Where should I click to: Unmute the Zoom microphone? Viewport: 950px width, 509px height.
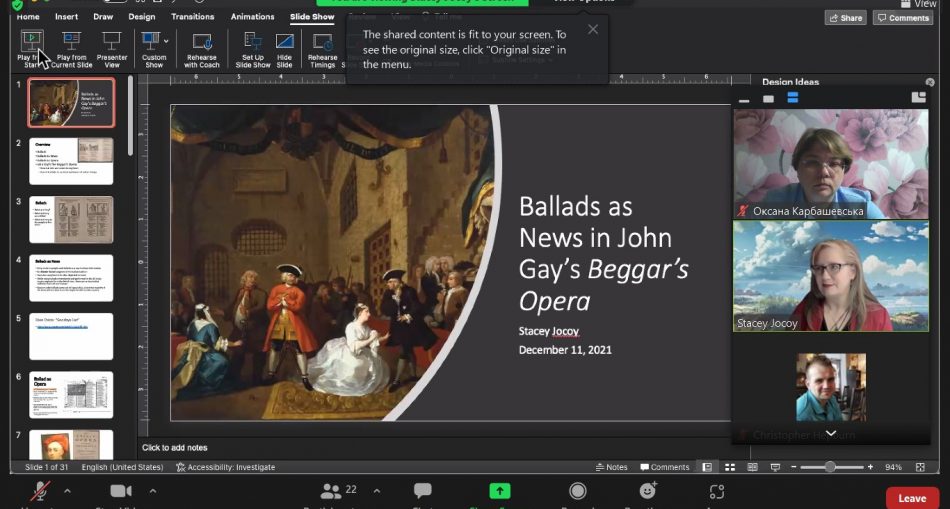click(41, 491)
